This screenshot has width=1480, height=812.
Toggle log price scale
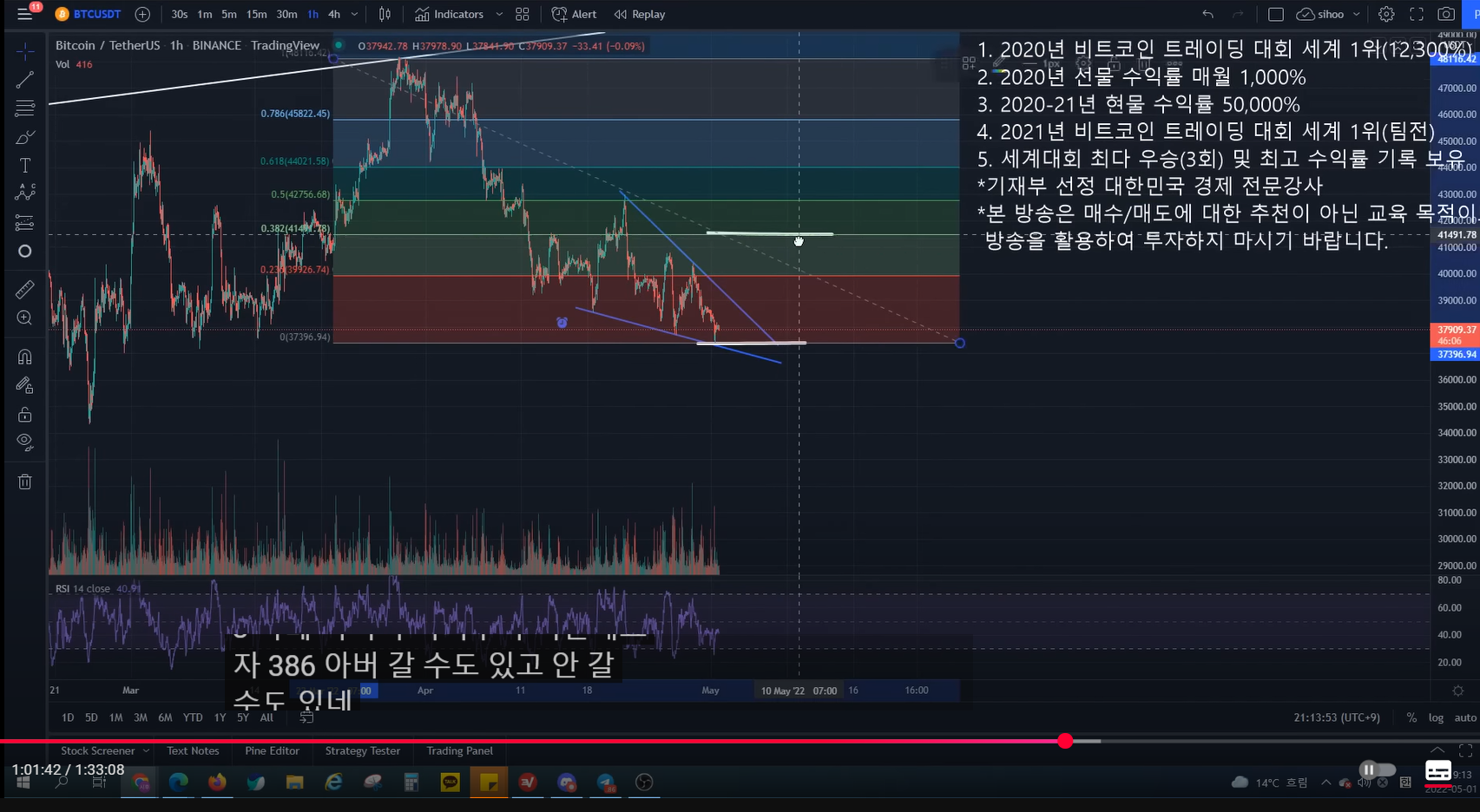[1436, 717]
